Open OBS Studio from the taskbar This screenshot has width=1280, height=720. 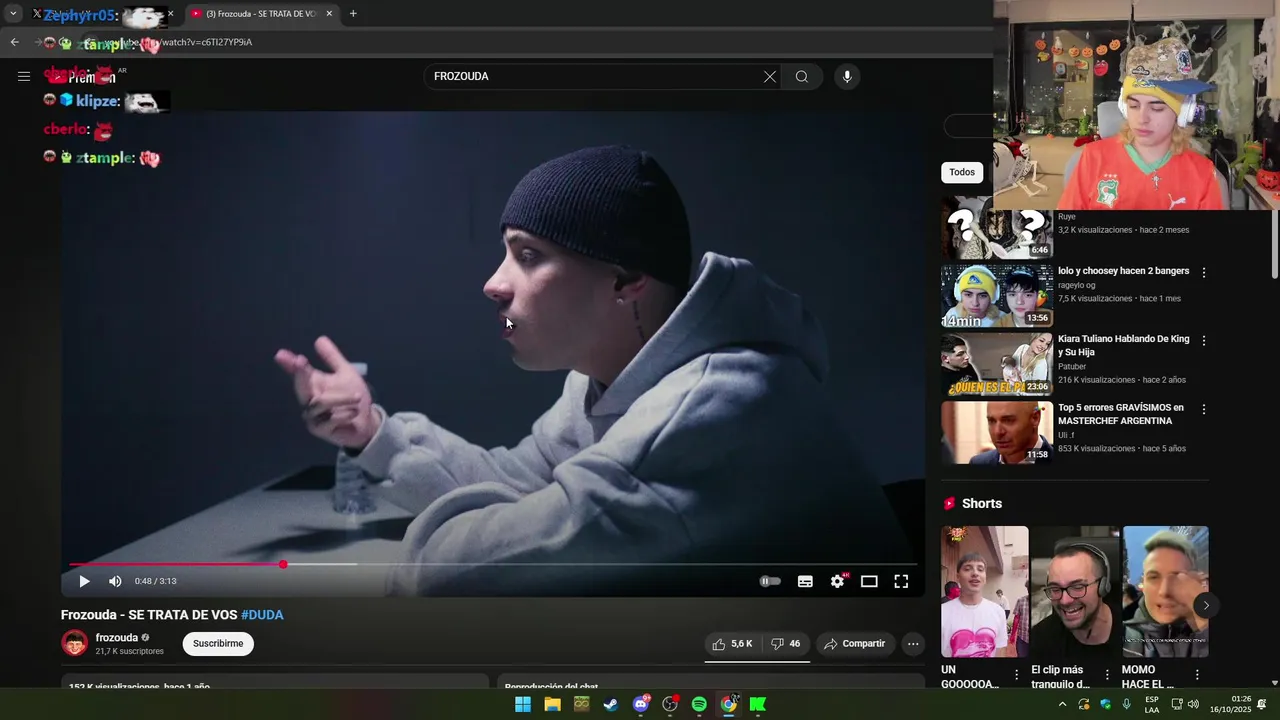click(670, 704)
